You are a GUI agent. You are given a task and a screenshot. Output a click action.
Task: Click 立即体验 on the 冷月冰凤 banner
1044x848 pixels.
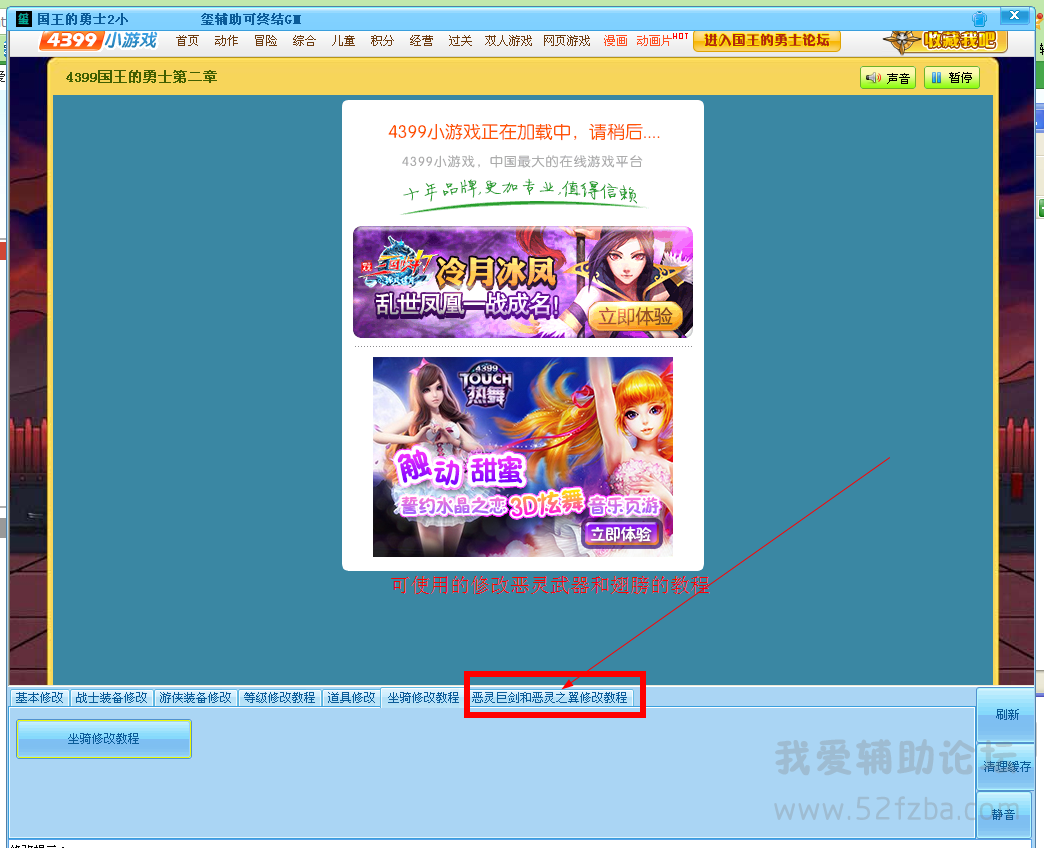635,316
